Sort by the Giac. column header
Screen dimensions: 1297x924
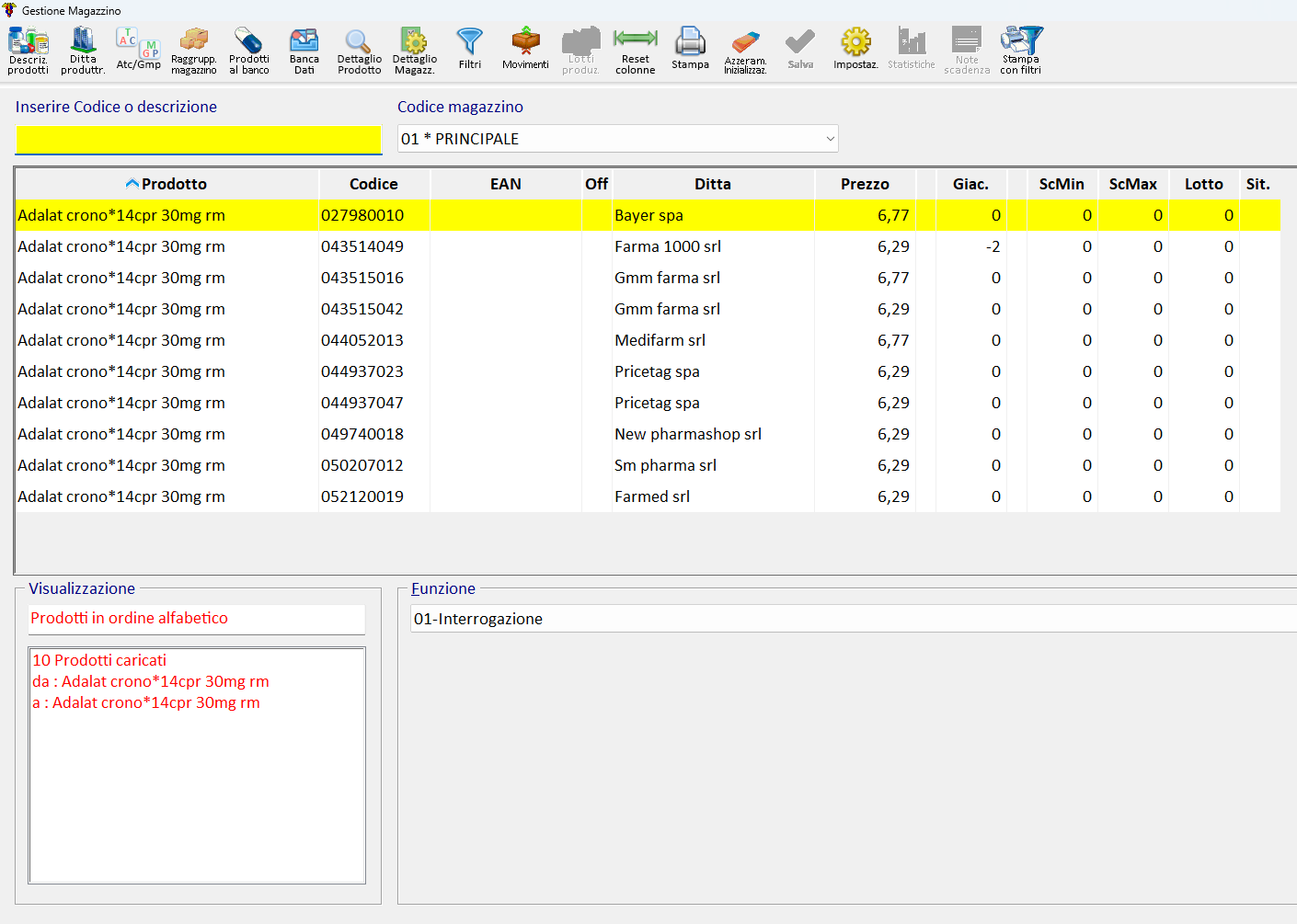tap(970, 184)
